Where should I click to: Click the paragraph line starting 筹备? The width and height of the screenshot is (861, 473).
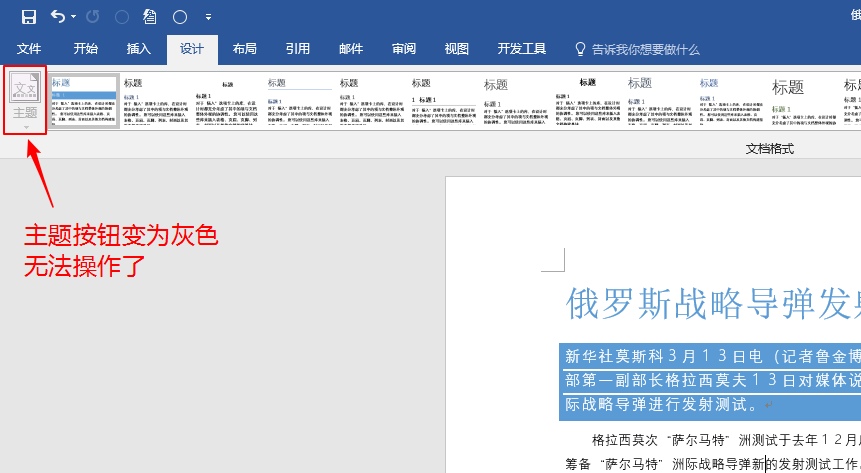click(x=713, y=464)
